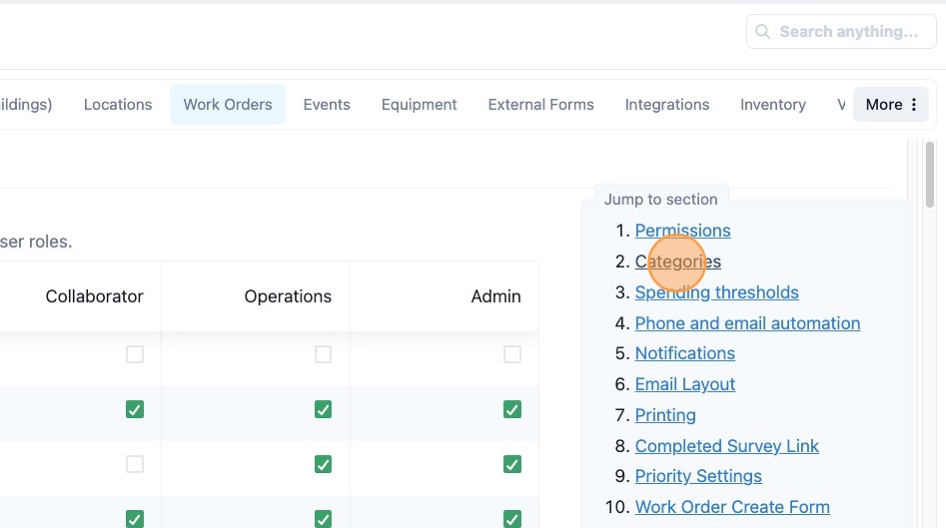This screenshot has width=946, height=528.
Task: Click the page vertical scrollbar thumb
Action: [x=930, y=174]
